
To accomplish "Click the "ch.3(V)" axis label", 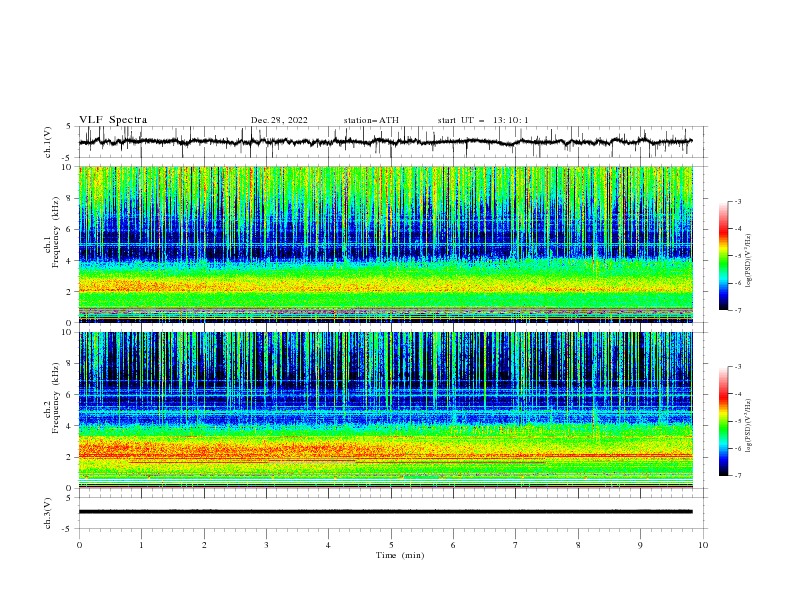I will click(x=49, y=513).
